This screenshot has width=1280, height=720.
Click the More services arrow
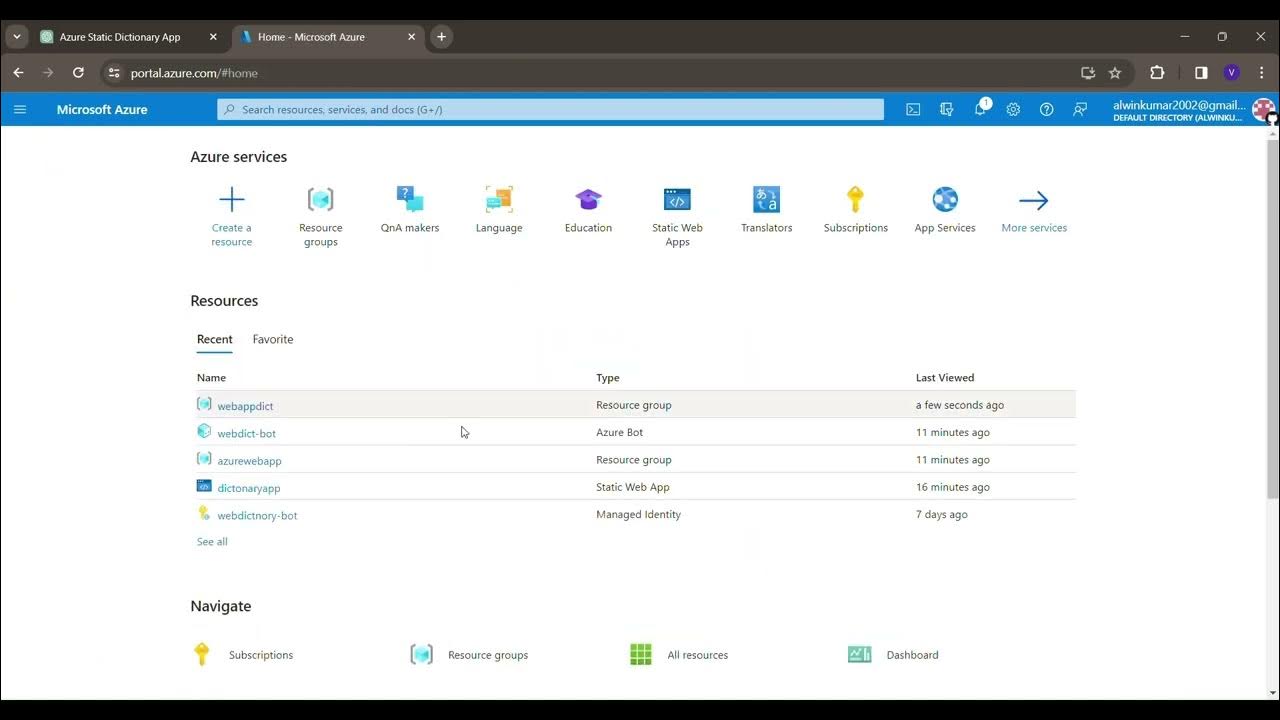coord(1034,200)
